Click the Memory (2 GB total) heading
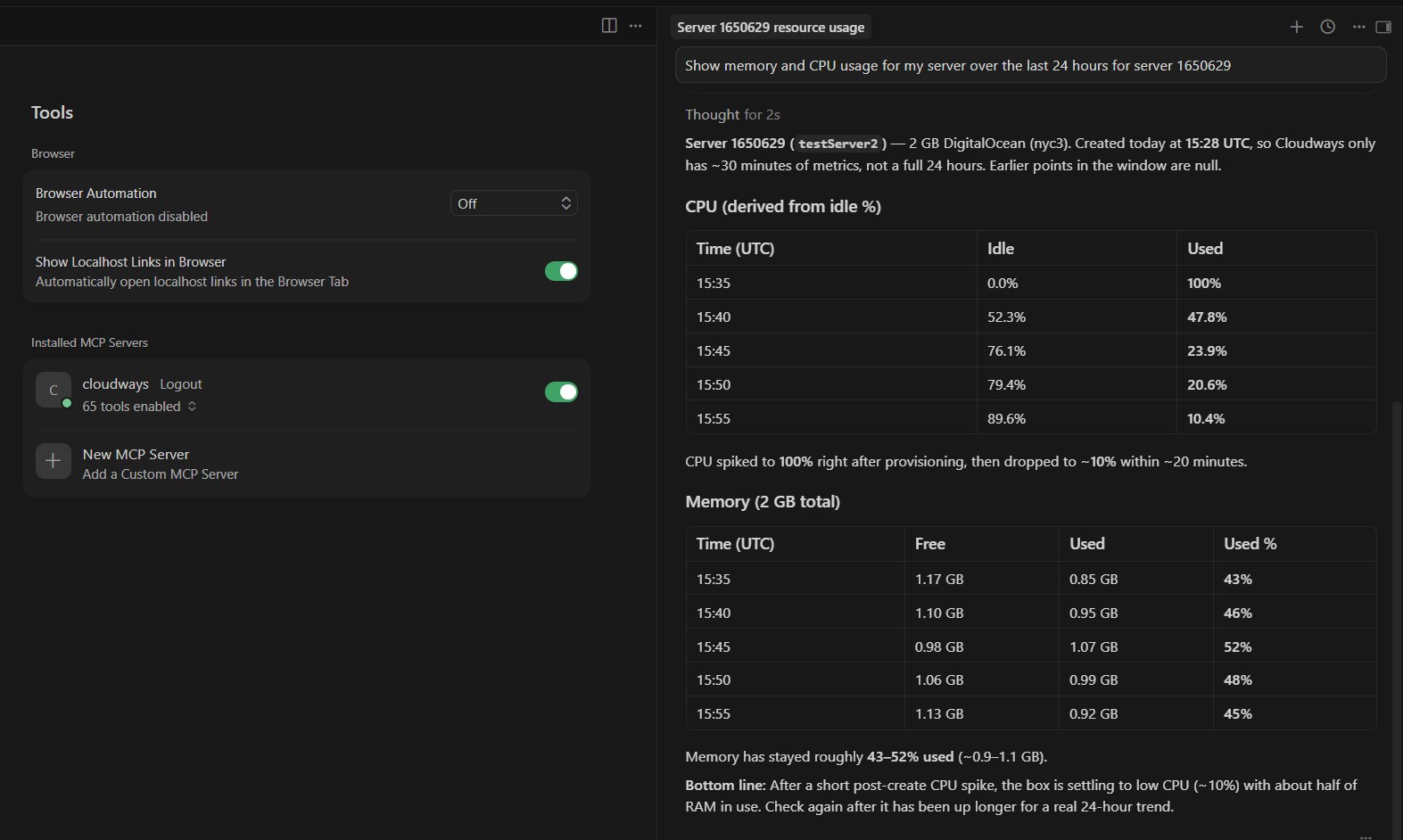Screen dimensions: 1403x840 click(763, 501)
